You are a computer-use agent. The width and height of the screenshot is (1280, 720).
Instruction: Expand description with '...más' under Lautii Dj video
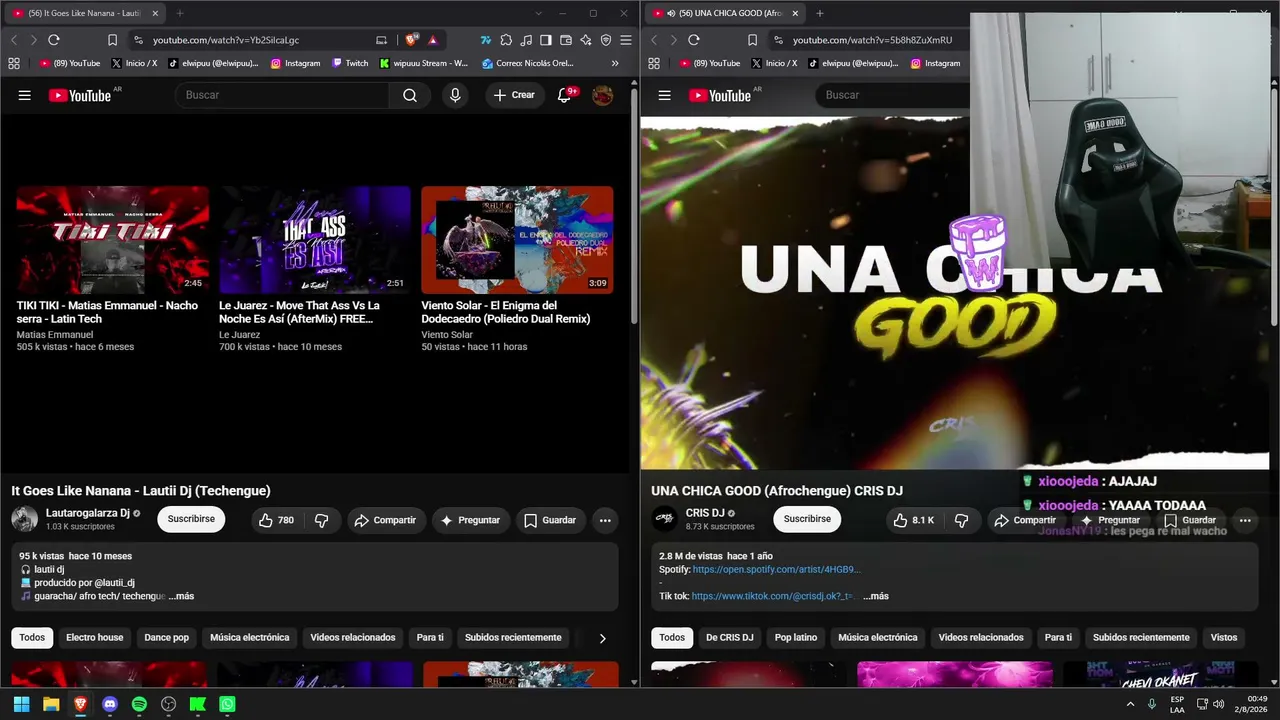pos(181,596)
